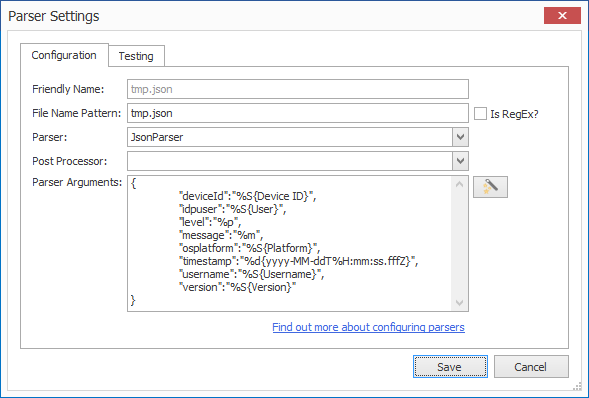589x398 pixels.
Task: Click the magic wand auto-generate arguments icon
Action: pyautogui.click(x=490, y=187)
